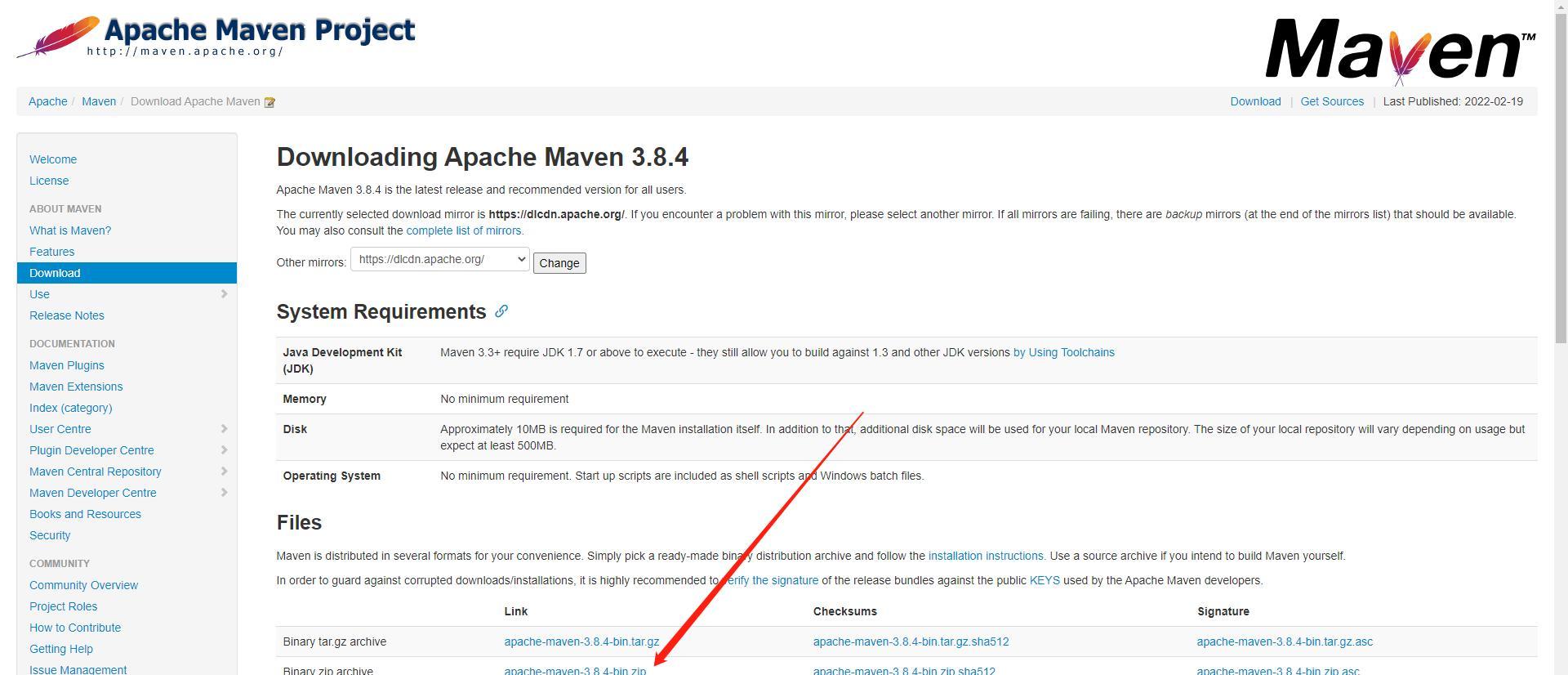Click the Get Sources link
The image size is (1568, 675).
pyautogui.click(x=1332, y=101)
